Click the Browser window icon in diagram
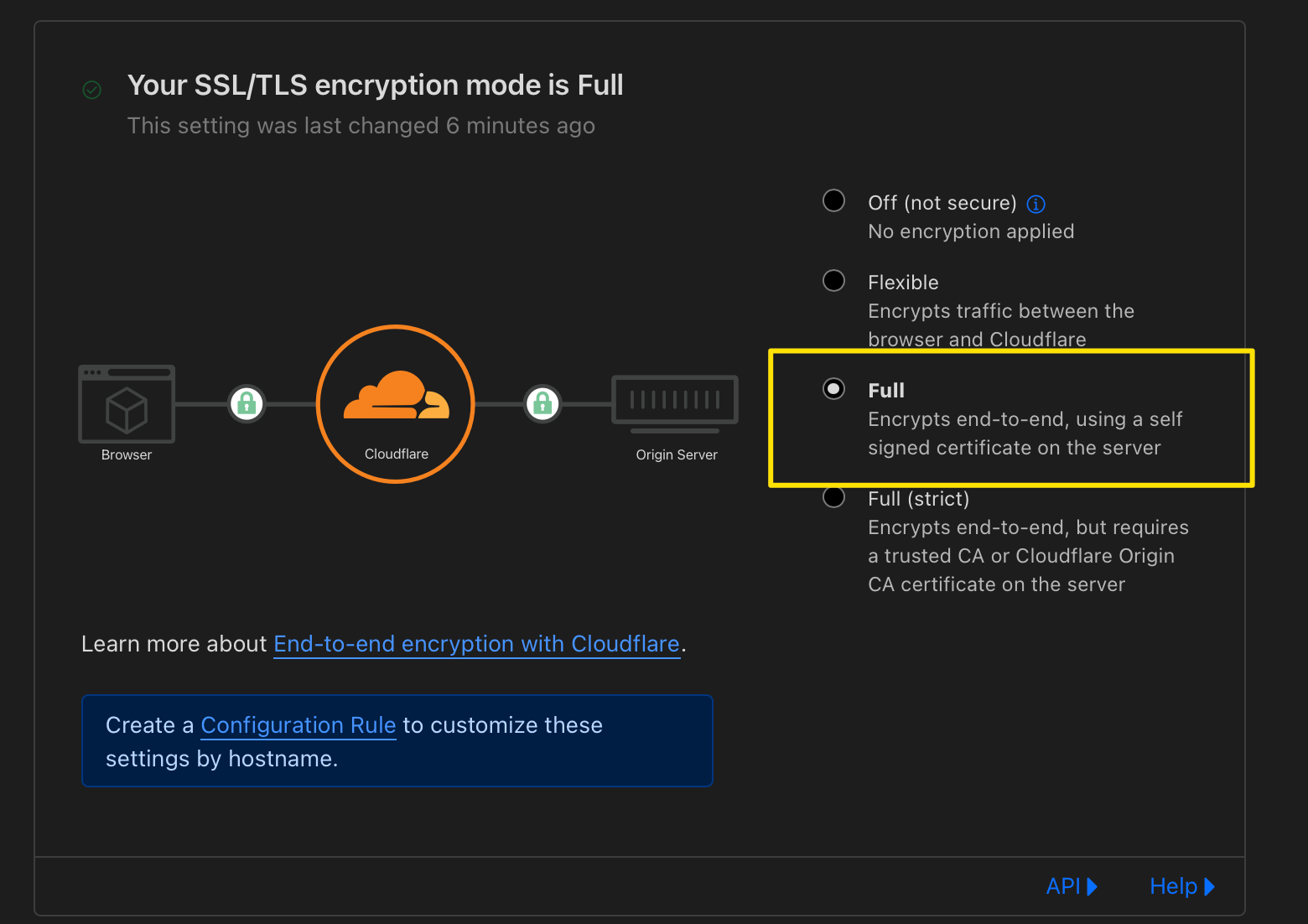The width and height of the screenshot is (1308, 924). point(127,404)
